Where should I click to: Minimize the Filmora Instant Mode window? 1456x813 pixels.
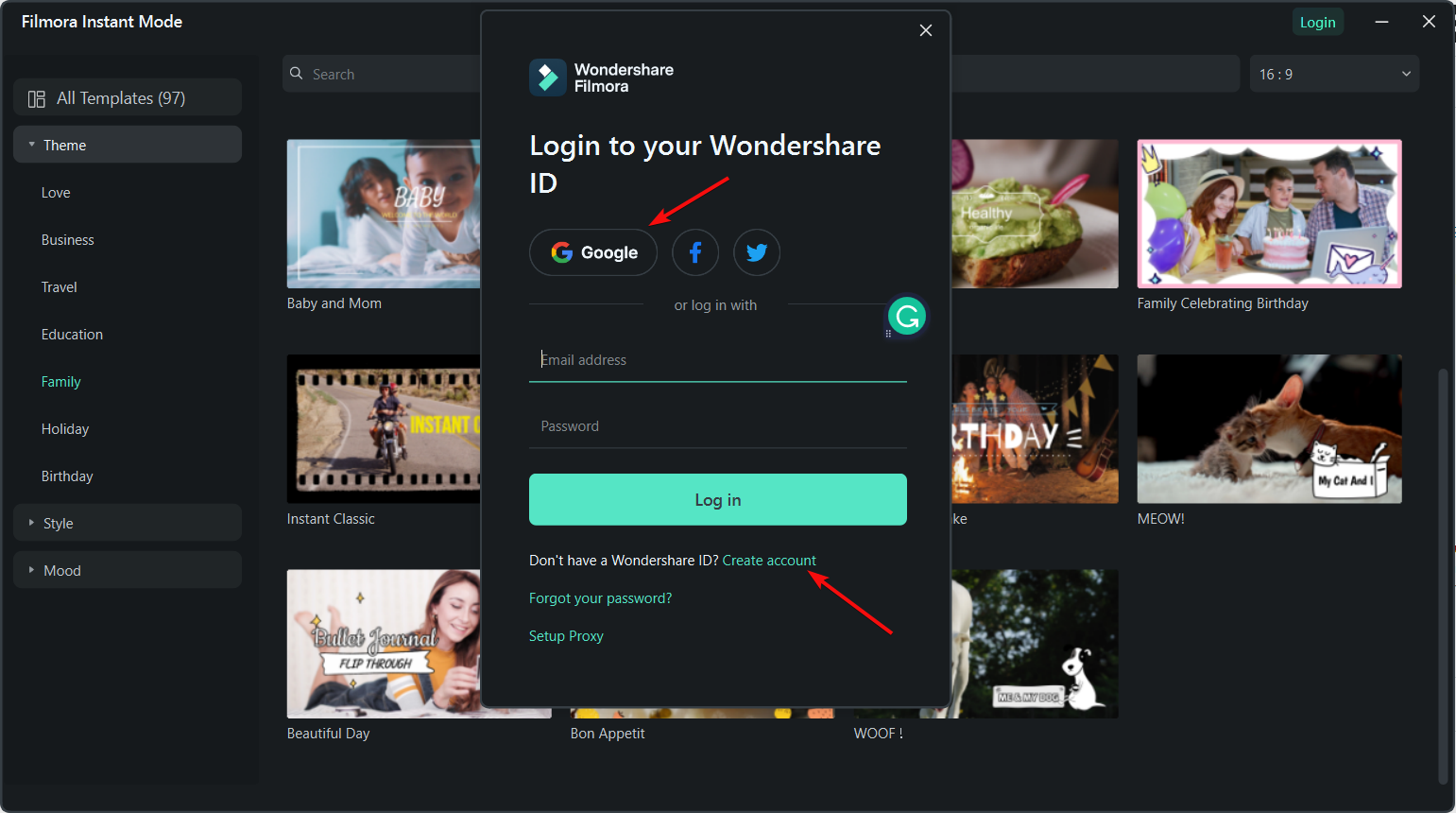[1381, 22]
